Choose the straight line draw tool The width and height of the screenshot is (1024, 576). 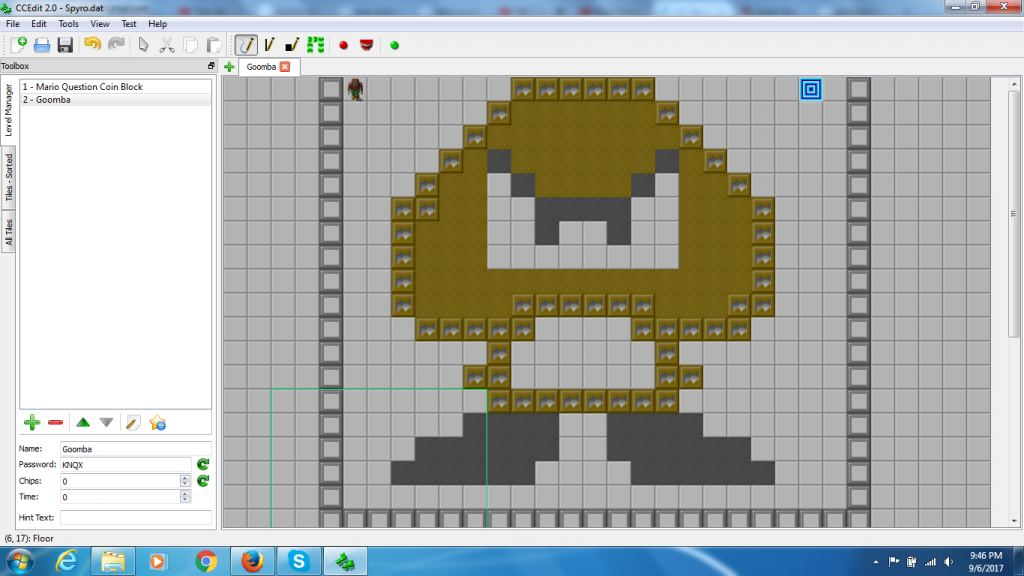click(x=269, y=44)
